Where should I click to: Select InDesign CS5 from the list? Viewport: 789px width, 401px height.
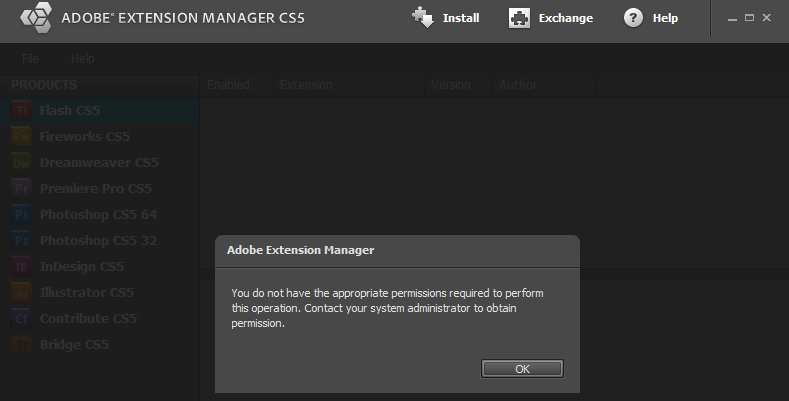coord(82,267)
